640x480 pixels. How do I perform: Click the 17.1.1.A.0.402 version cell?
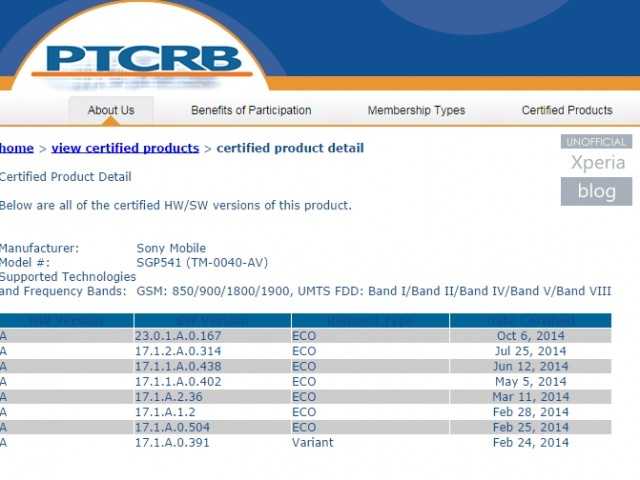point(179,381)
